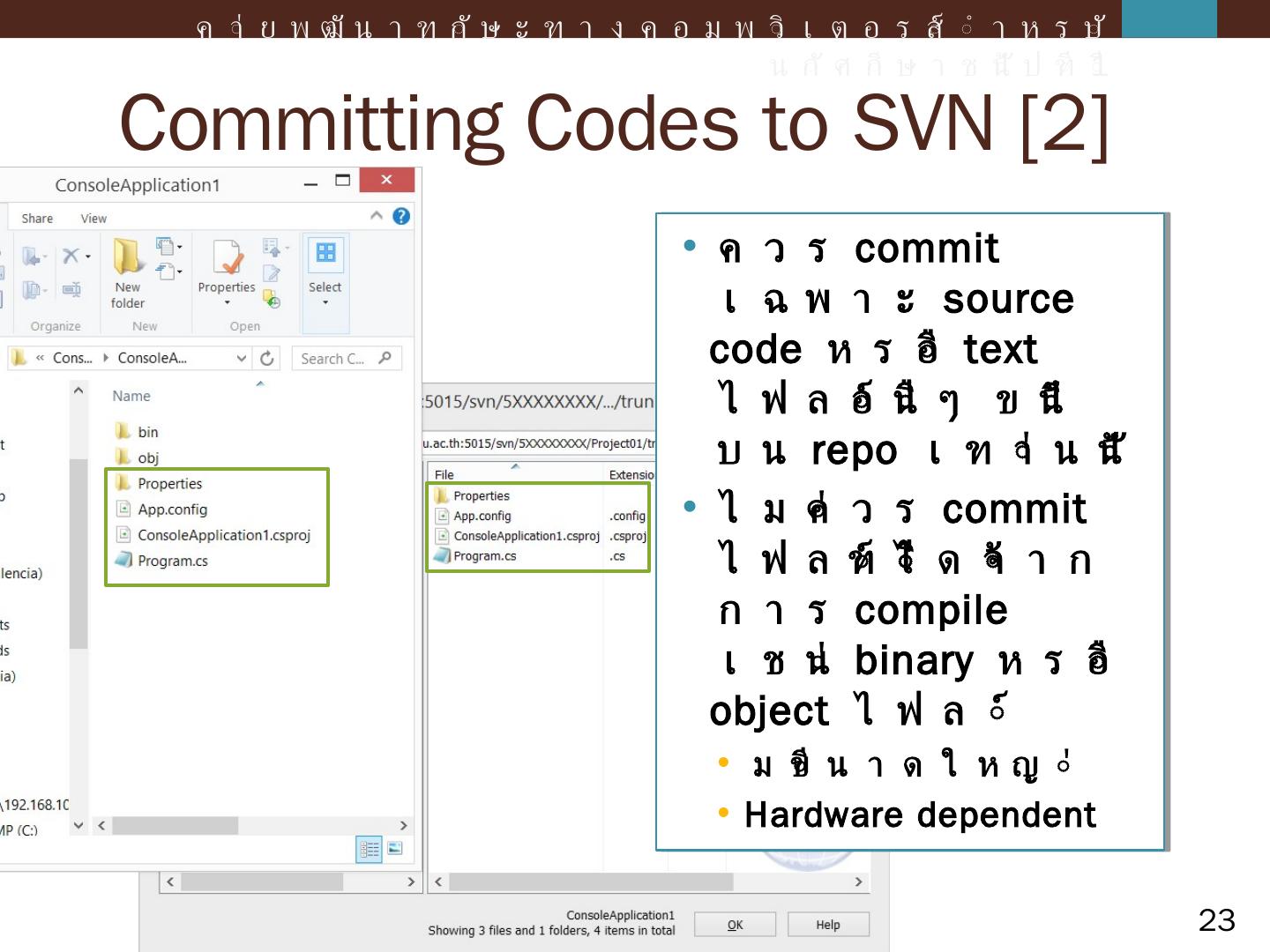The image size is (1270, 952).
Task: Click the SVN dialog list left scroll arrow
Action: tap(438, 881)
